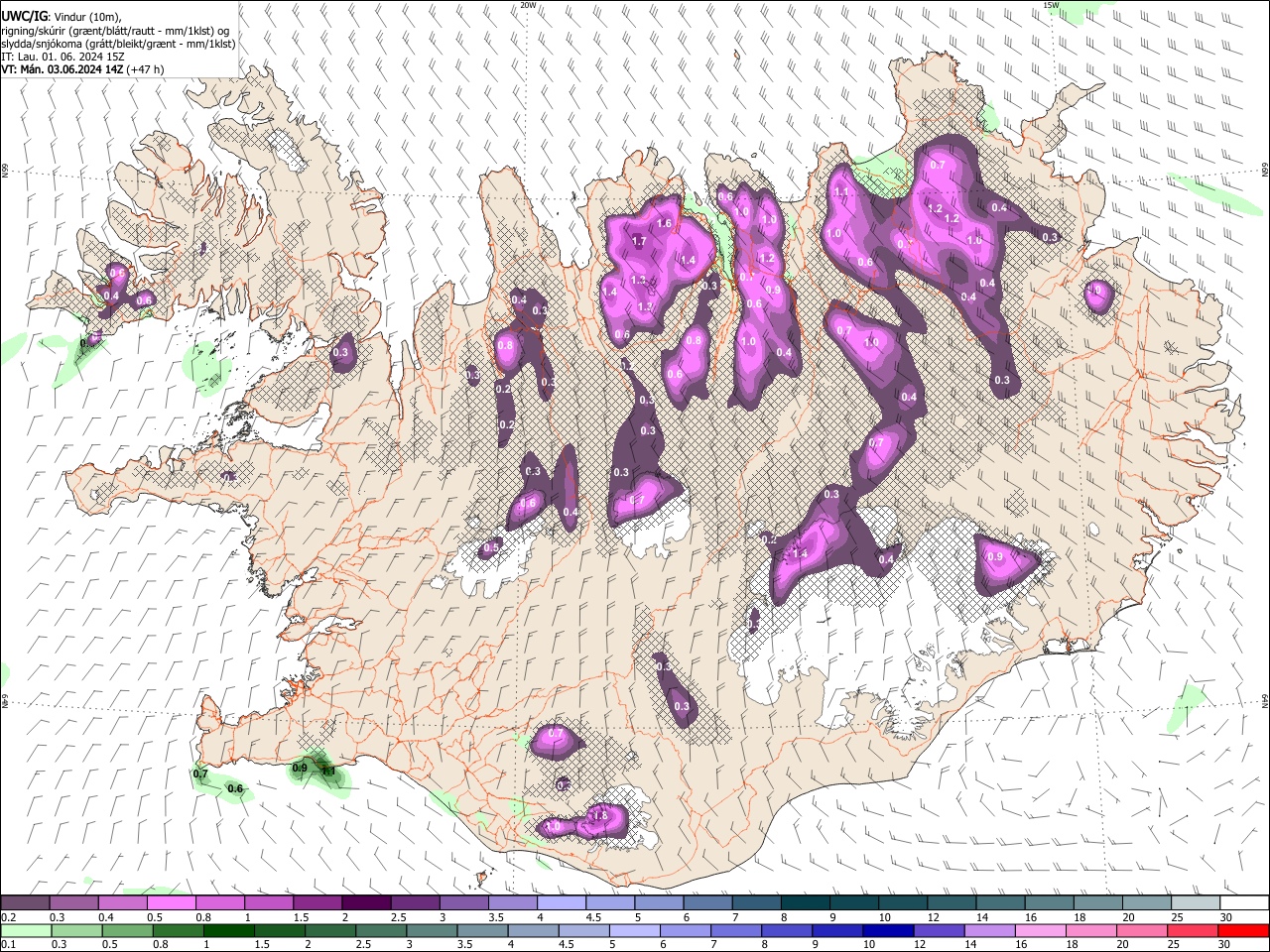Image resolution: width=1270 pixels, height=952 pixels.
Task: Click the '64N' latitude label on right edge
Action: pyautogui.click(x=1265, y=700)
